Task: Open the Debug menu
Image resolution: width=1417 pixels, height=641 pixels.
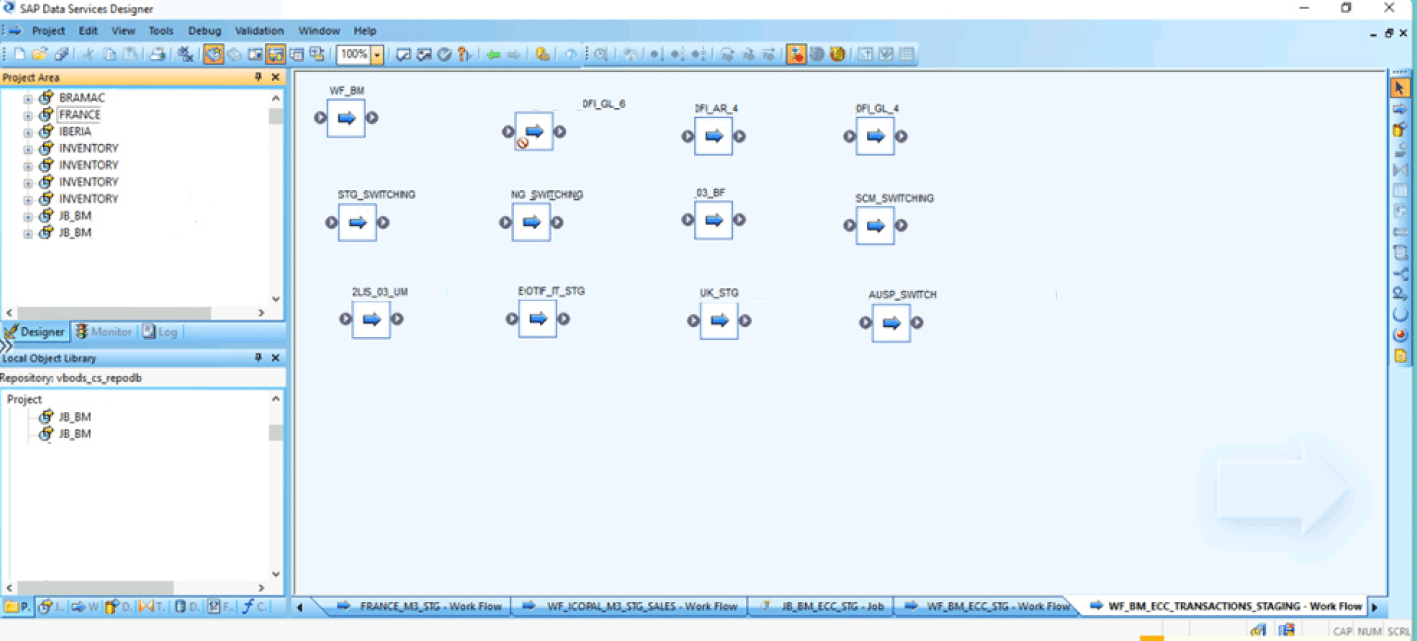Action: [204, 31]
